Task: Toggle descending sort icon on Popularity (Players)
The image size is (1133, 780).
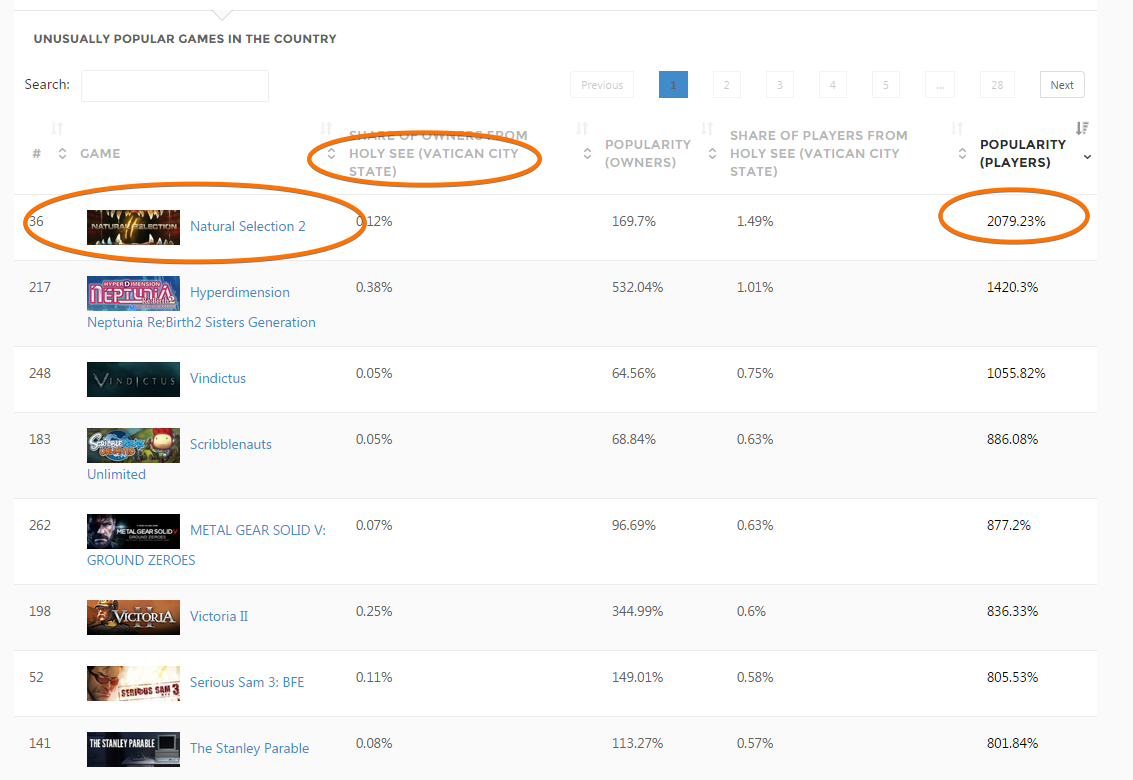Action: [x=1081, y=129]
